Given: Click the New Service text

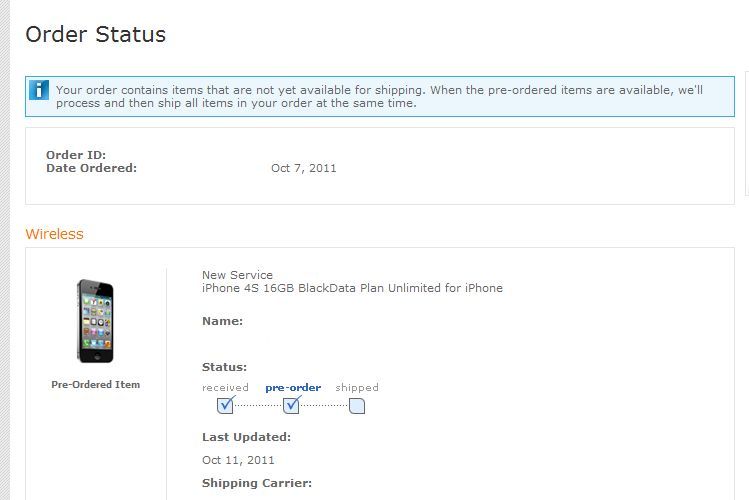Looking at the screenshot, I should coord(237,275).
